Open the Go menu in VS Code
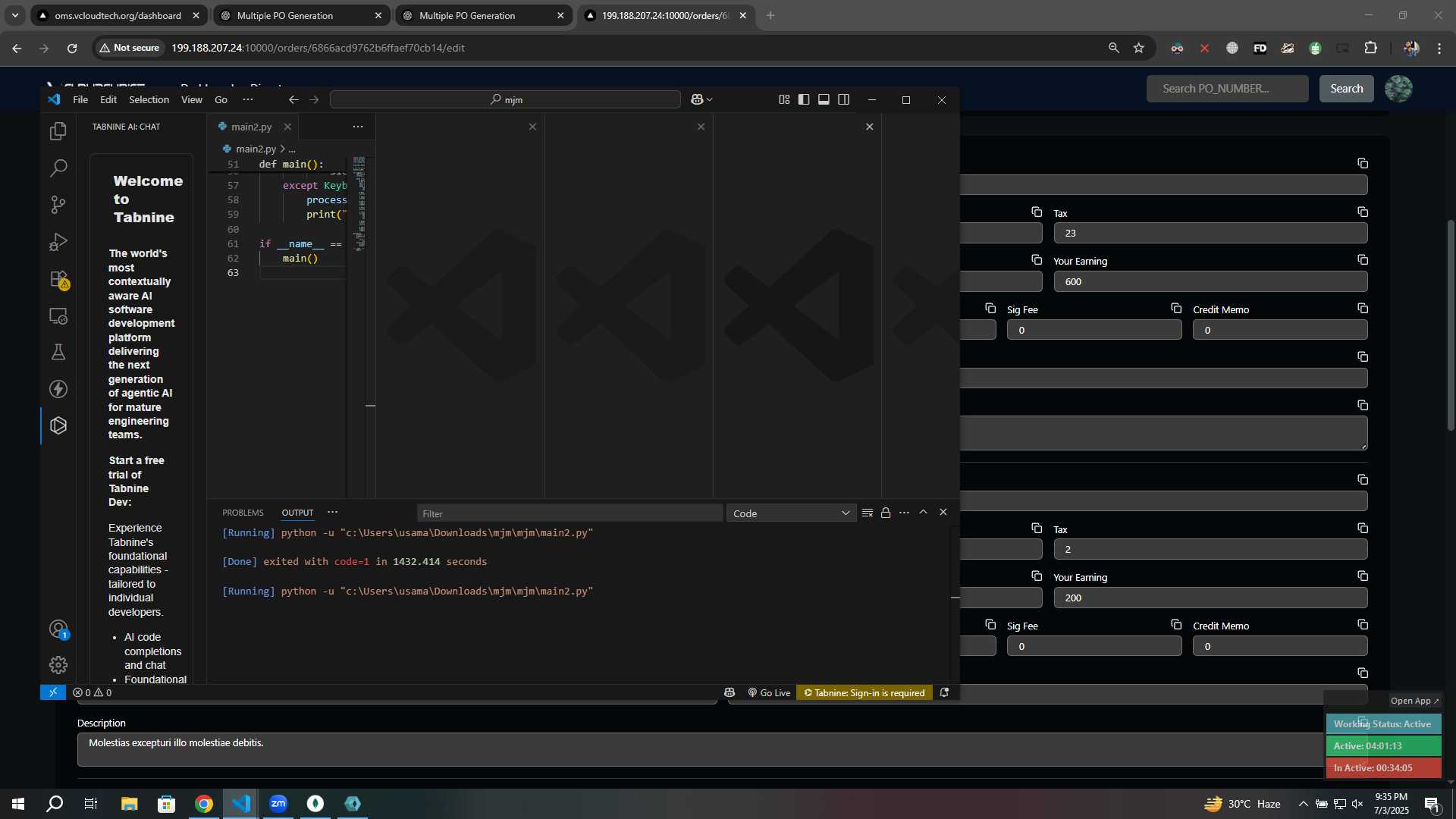The width and height of the screenshot is (1456, 819). 221,99
